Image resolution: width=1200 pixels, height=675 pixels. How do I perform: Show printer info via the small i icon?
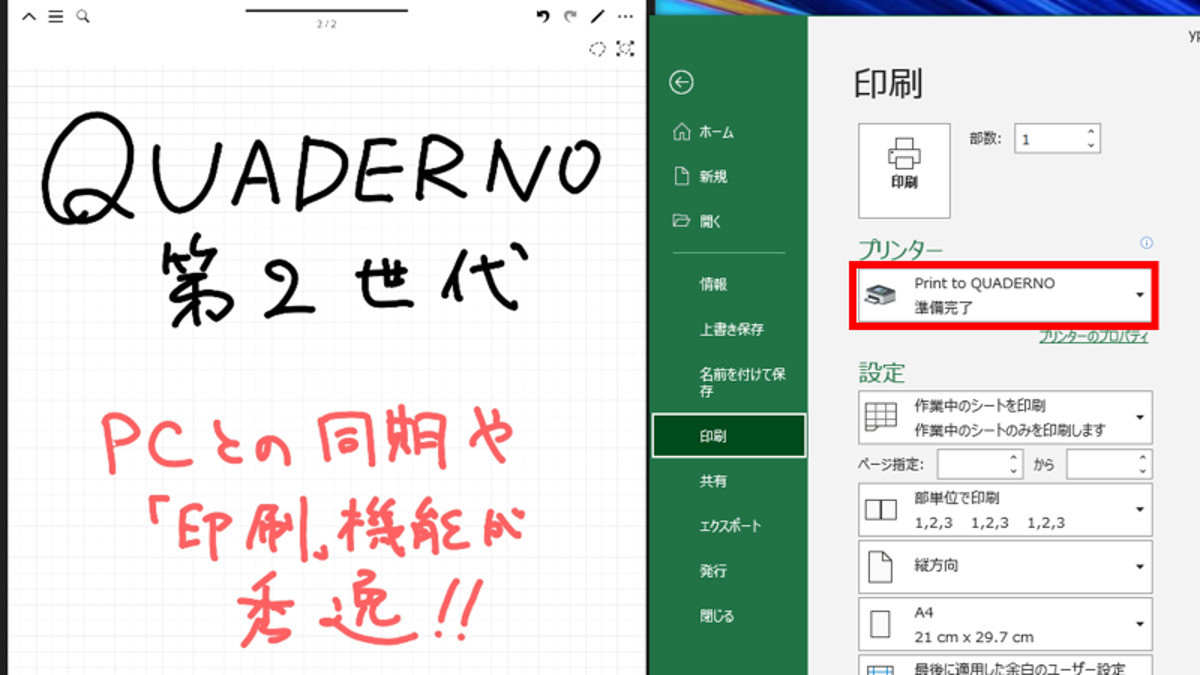[x=1146, y=243]
